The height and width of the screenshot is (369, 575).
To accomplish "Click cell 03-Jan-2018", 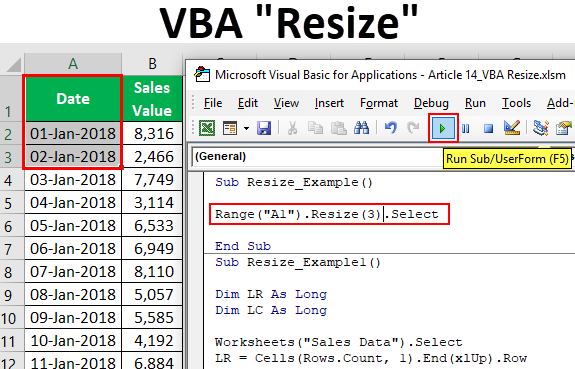I will (x=73, y=180).
